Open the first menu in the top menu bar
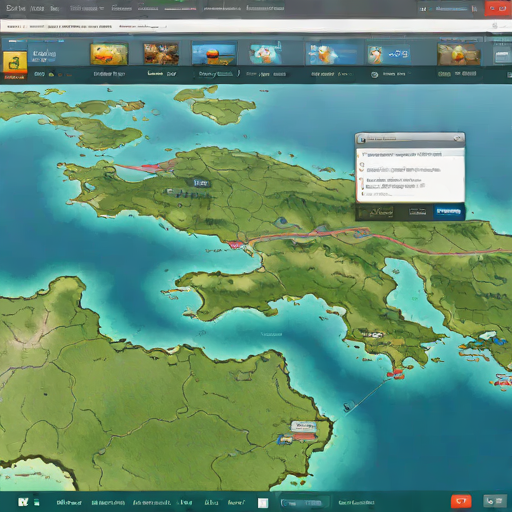 (16, 8)
